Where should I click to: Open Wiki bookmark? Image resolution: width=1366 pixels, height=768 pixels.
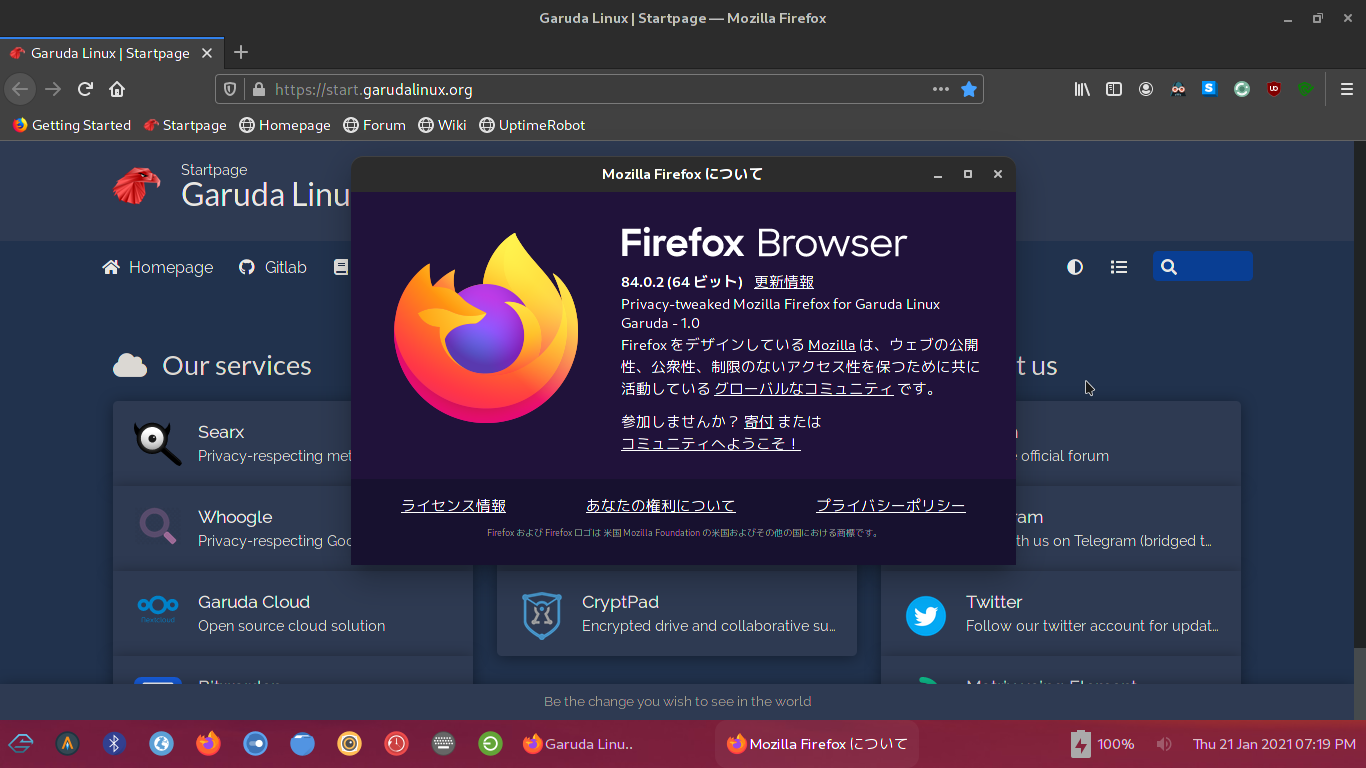tap(442, 125)
